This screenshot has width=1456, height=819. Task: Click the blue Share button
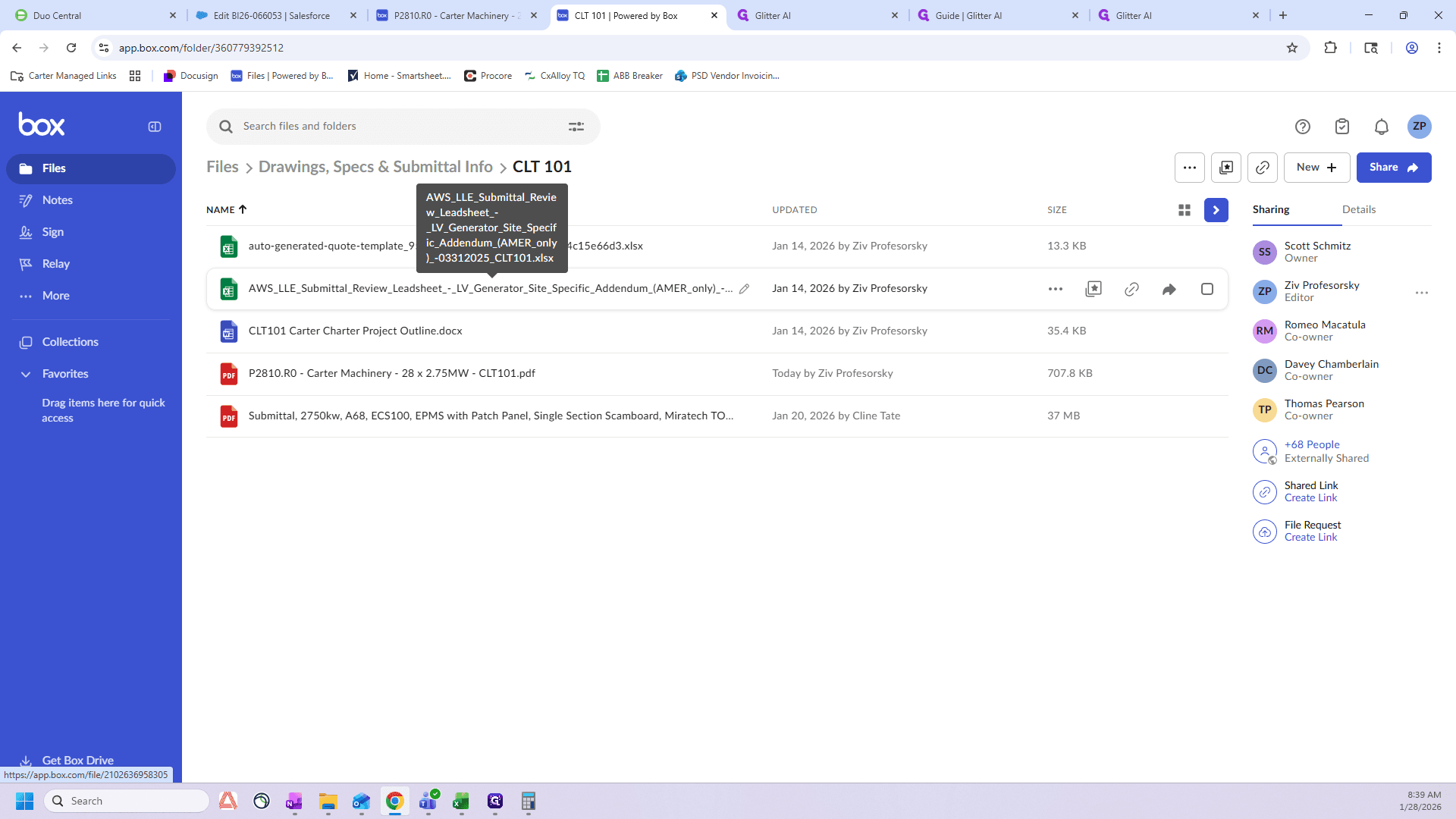click(1394, 168)
